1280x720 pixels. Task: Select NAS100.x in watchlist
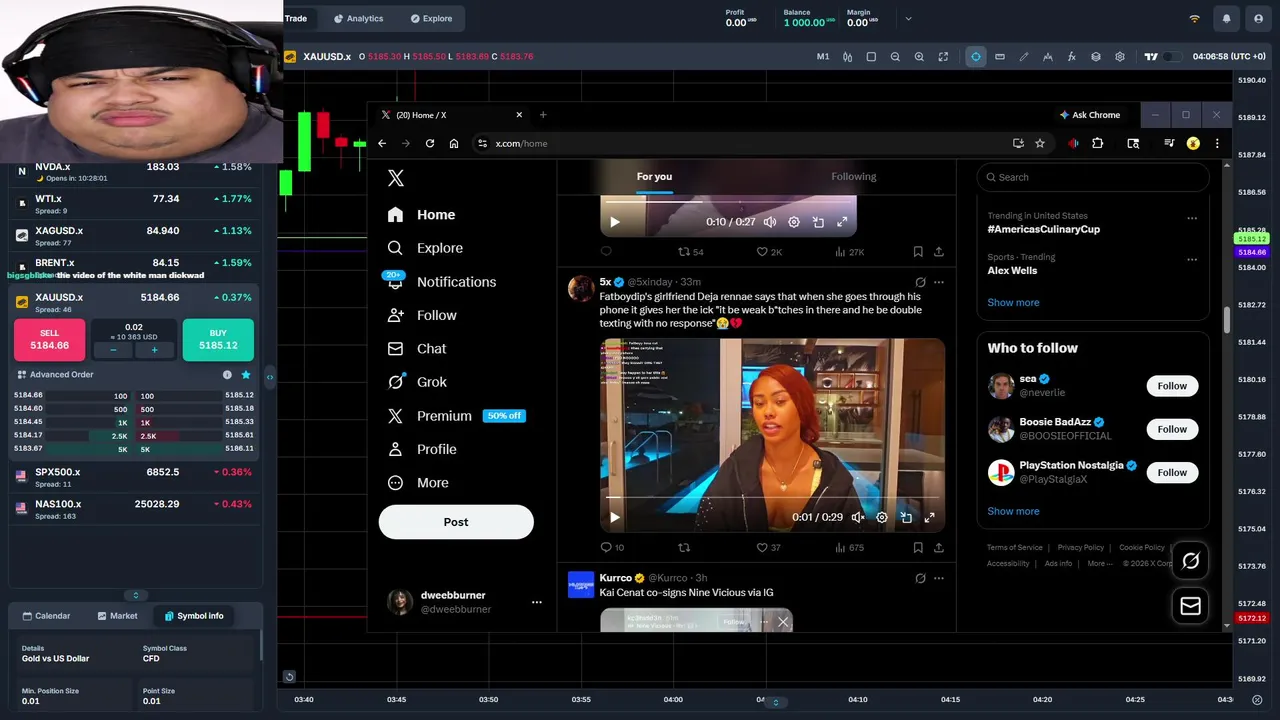tap(134, 509)
